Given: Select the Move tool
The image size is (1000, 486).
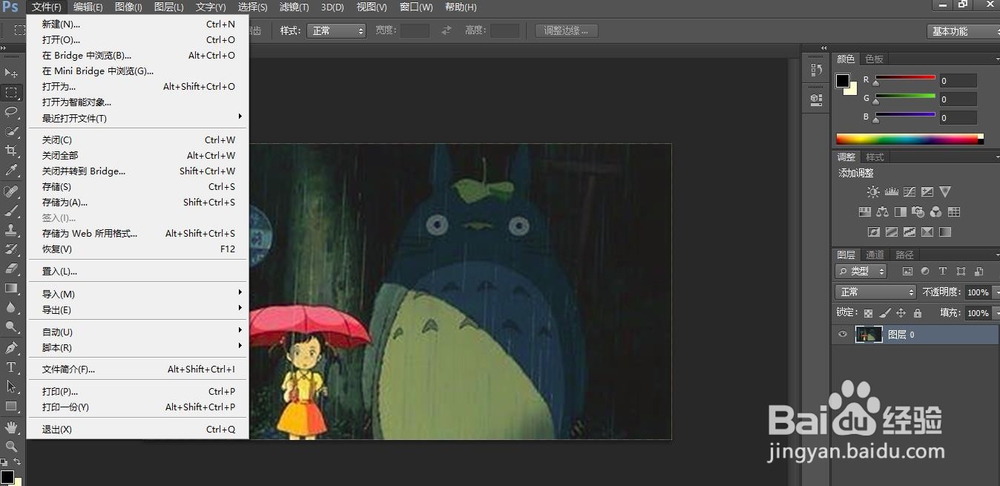Looking at the screenshot, I should coord(11,73).
